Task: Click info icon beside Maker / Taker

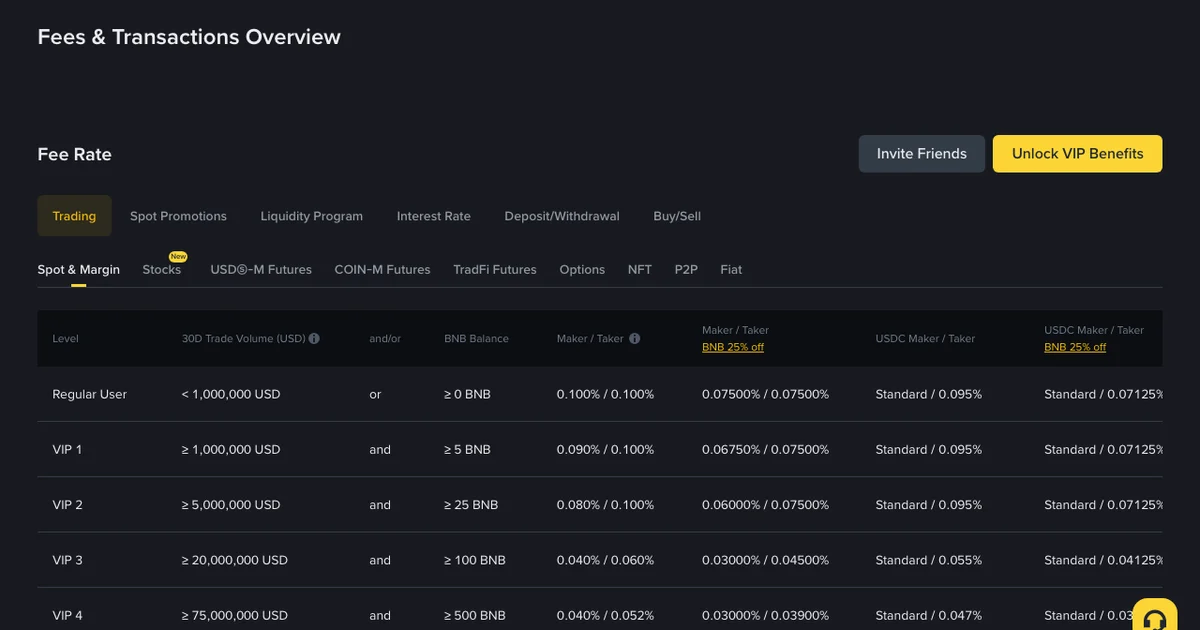Action: tap(634, 339)
